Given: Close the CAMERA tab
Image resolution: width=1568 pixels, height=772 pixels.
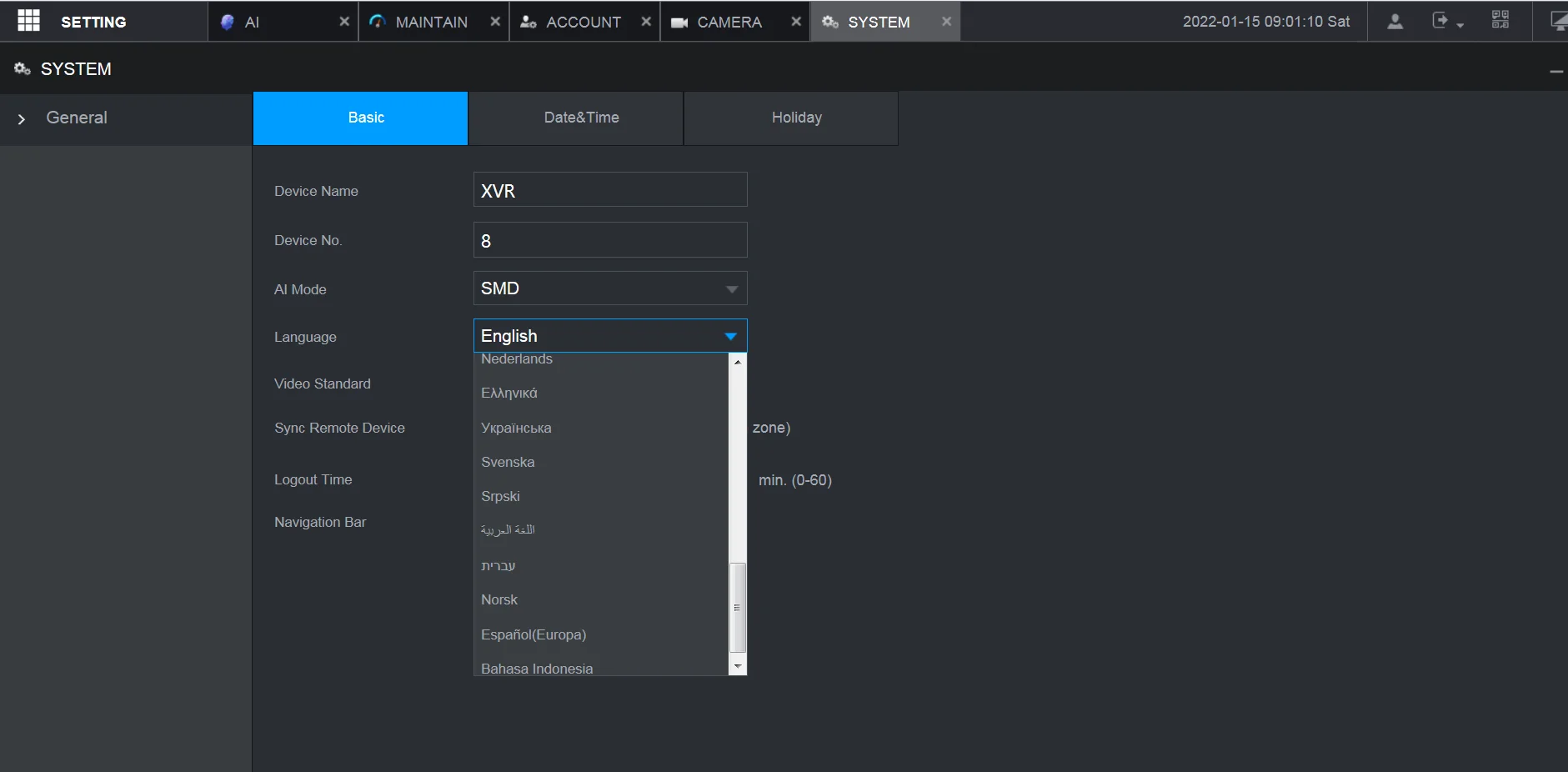Looking at the screenshot, I should [796, 22].
